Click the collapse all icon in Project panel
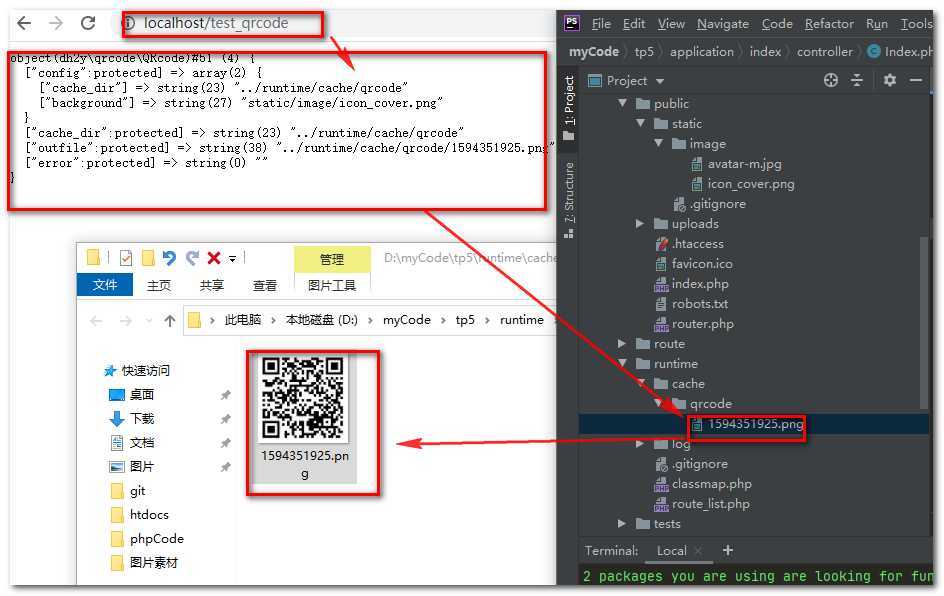944x596 pixels. tap(857, 80)
